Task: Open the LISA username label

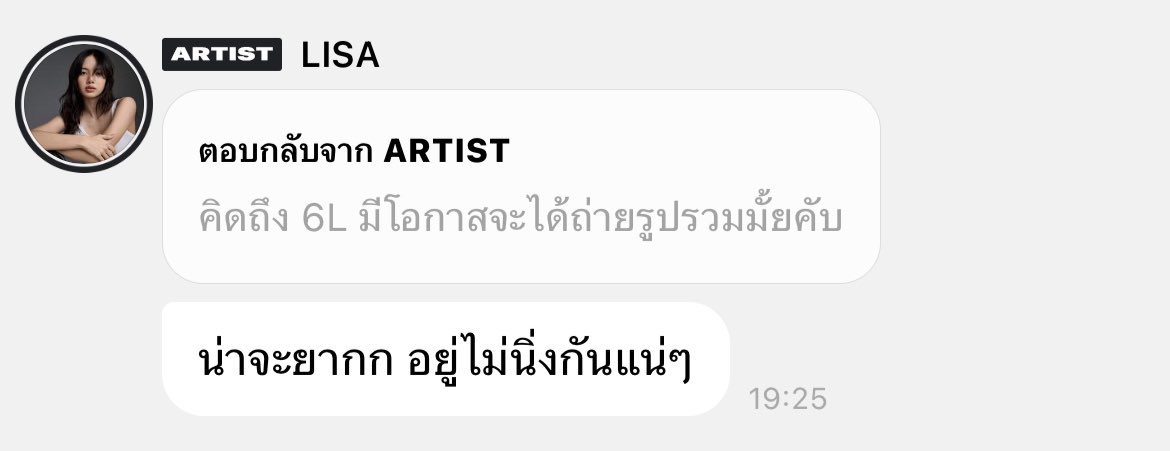Action: [x=340, y=55]
